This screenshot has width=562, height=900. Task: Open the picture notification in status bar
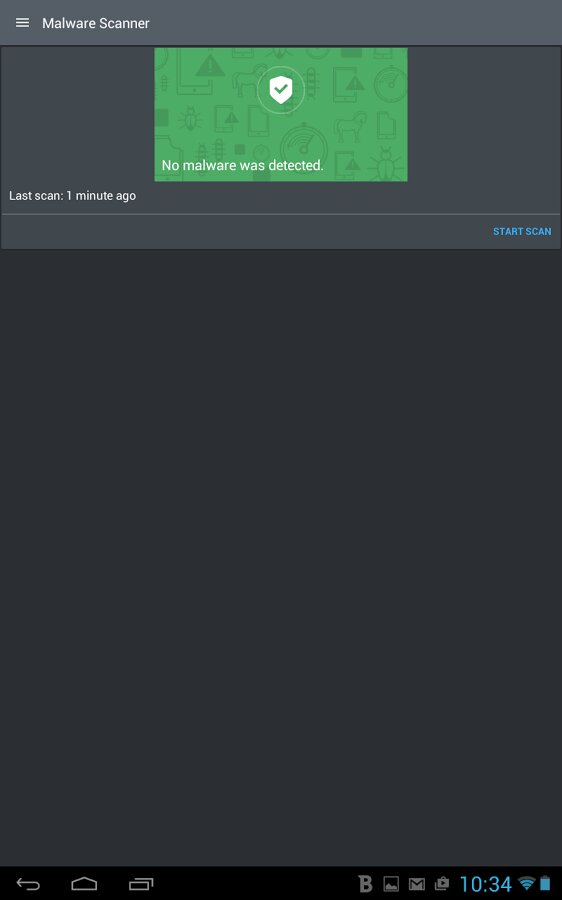click(391, 884)
